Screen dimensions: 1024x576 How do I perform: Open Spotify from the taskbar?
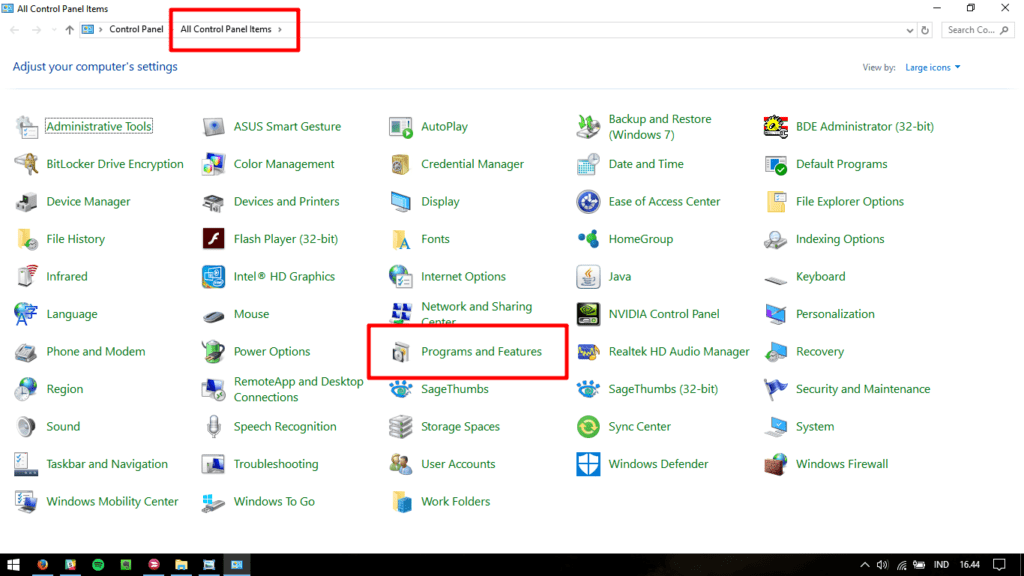(98, 565)
